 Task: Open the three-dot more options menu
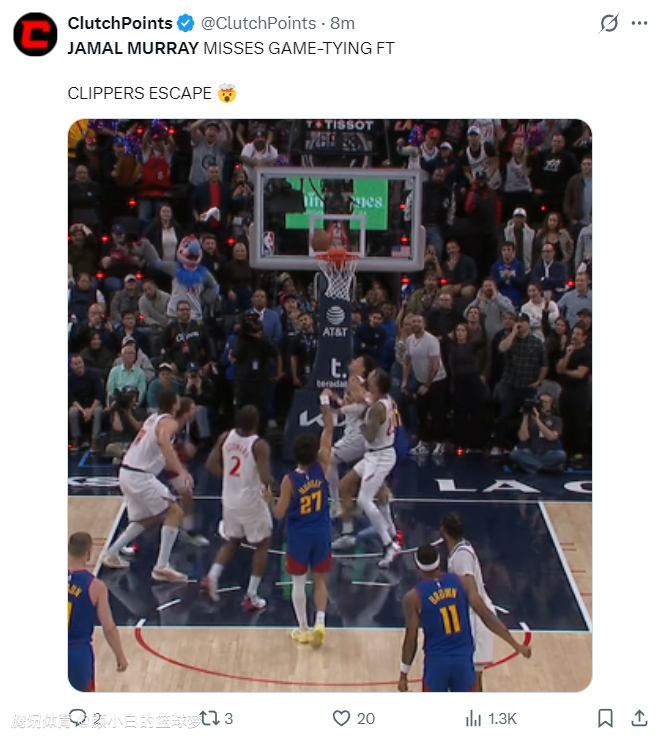coord(639,23)
